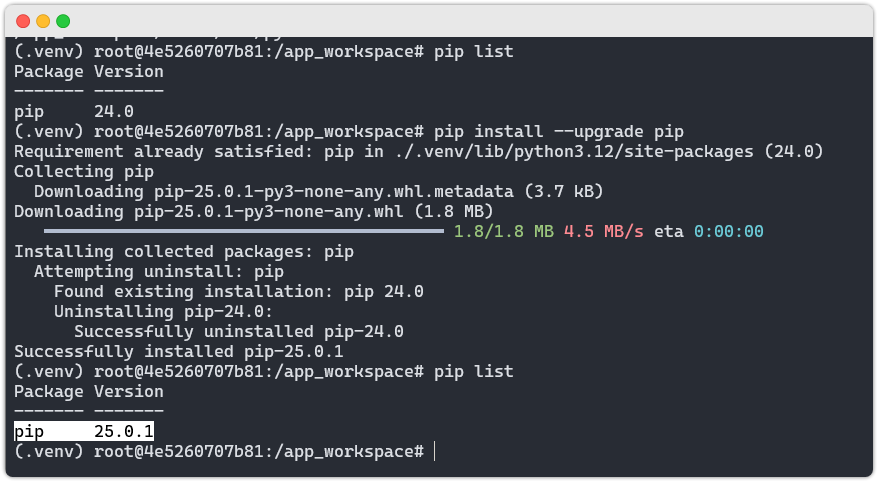Click the cursor at the final prompt
The image size is (878, 482).
pyautogui.click(x=435, y=451)
